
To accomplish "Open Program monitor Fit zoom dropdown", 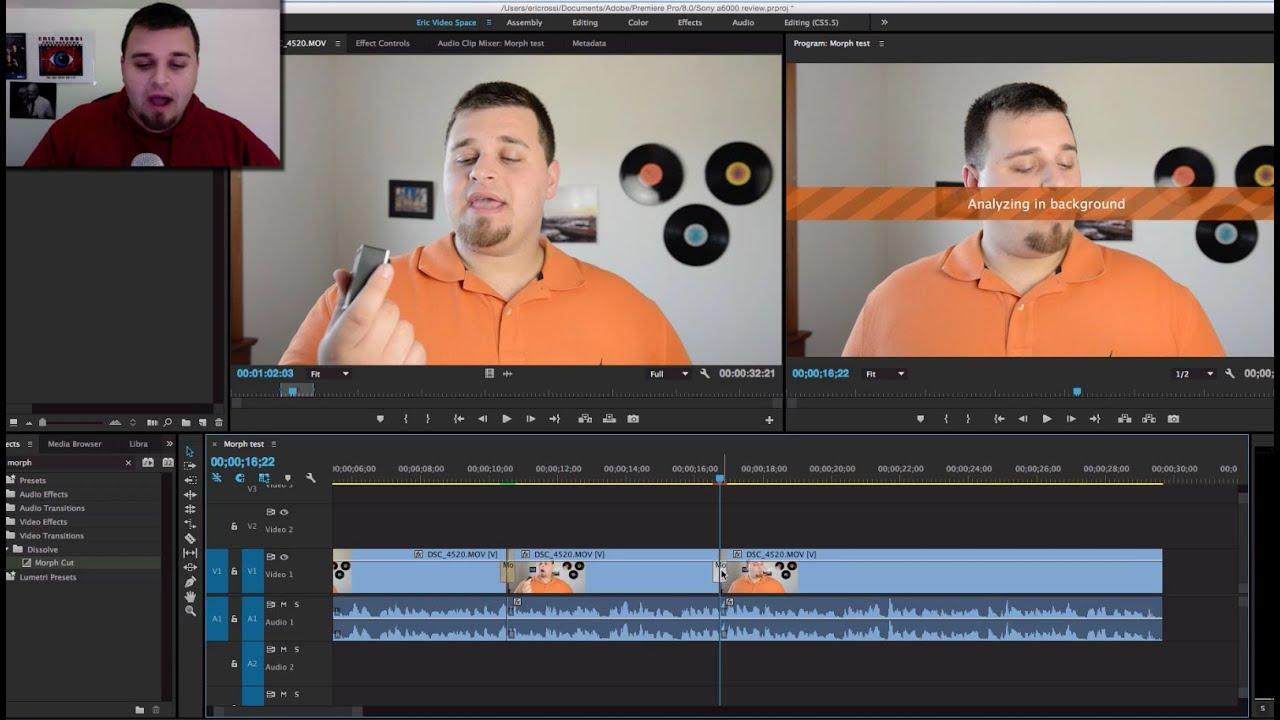I will 885,373.
